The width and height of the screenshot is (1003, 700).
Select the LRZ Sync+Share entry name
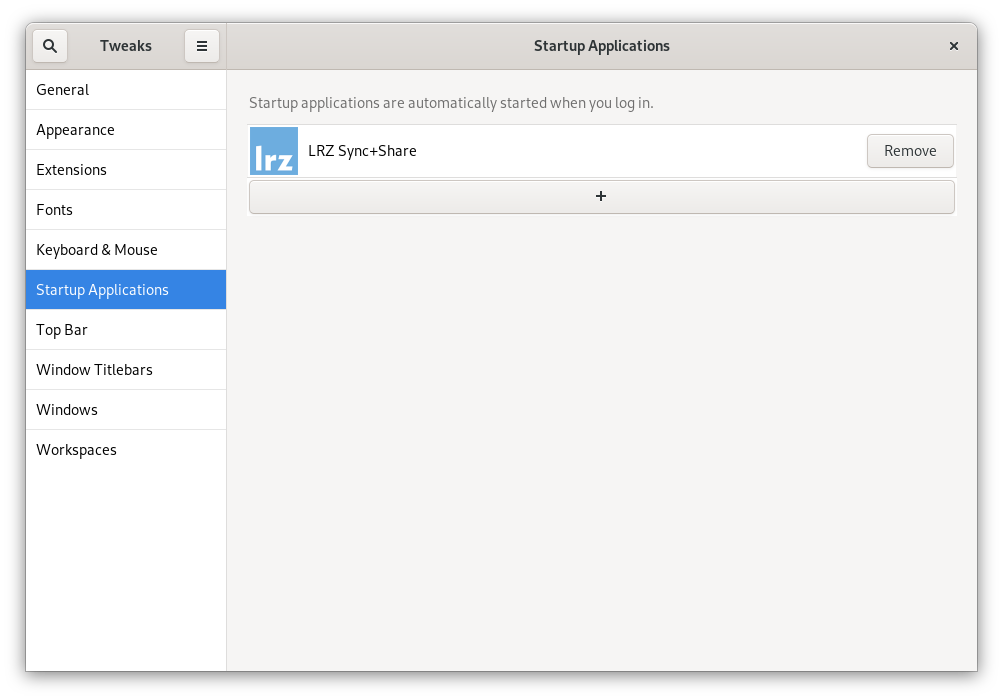coord(362,151)
